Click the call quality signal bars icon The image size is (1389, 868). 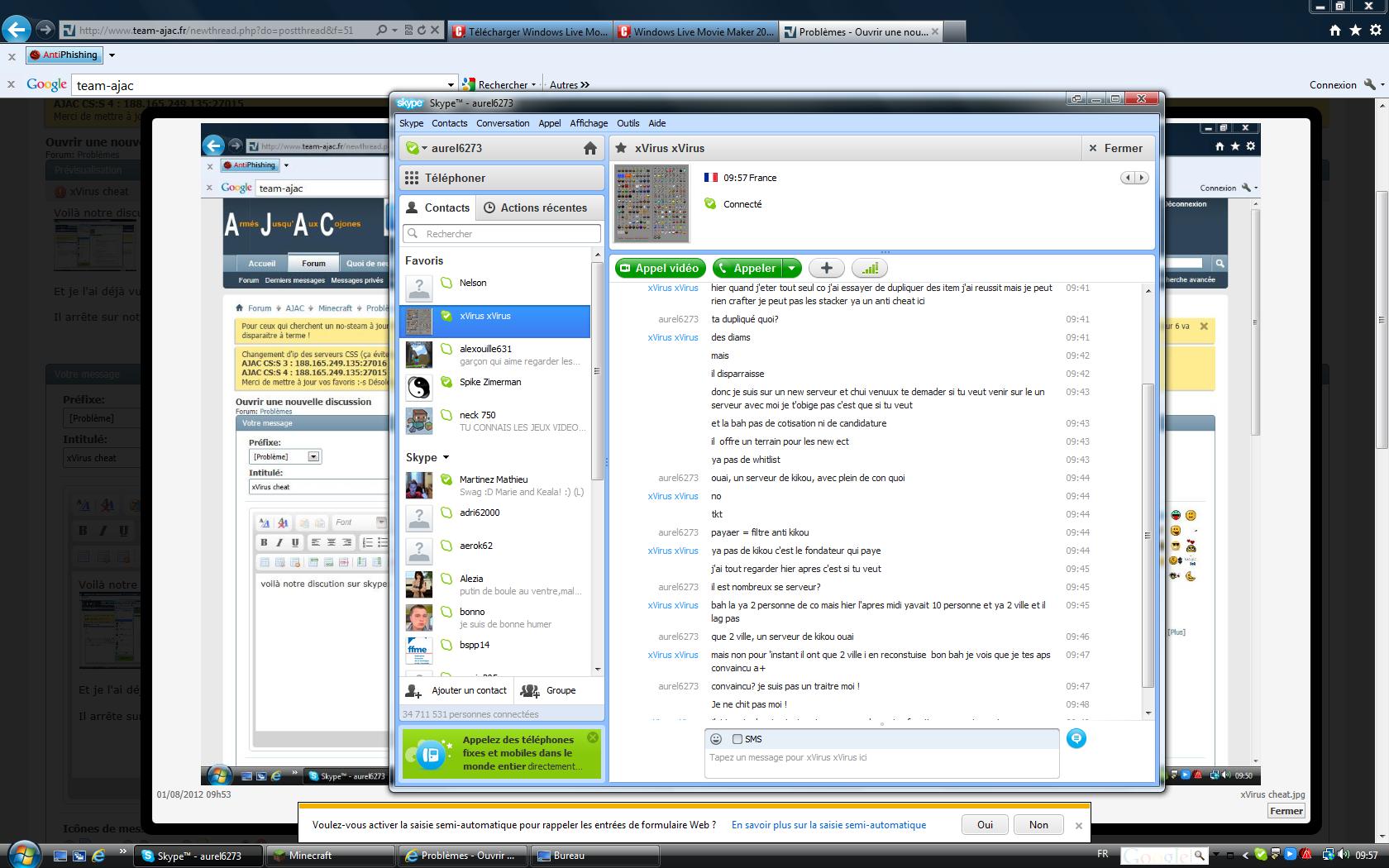(869, 268)
